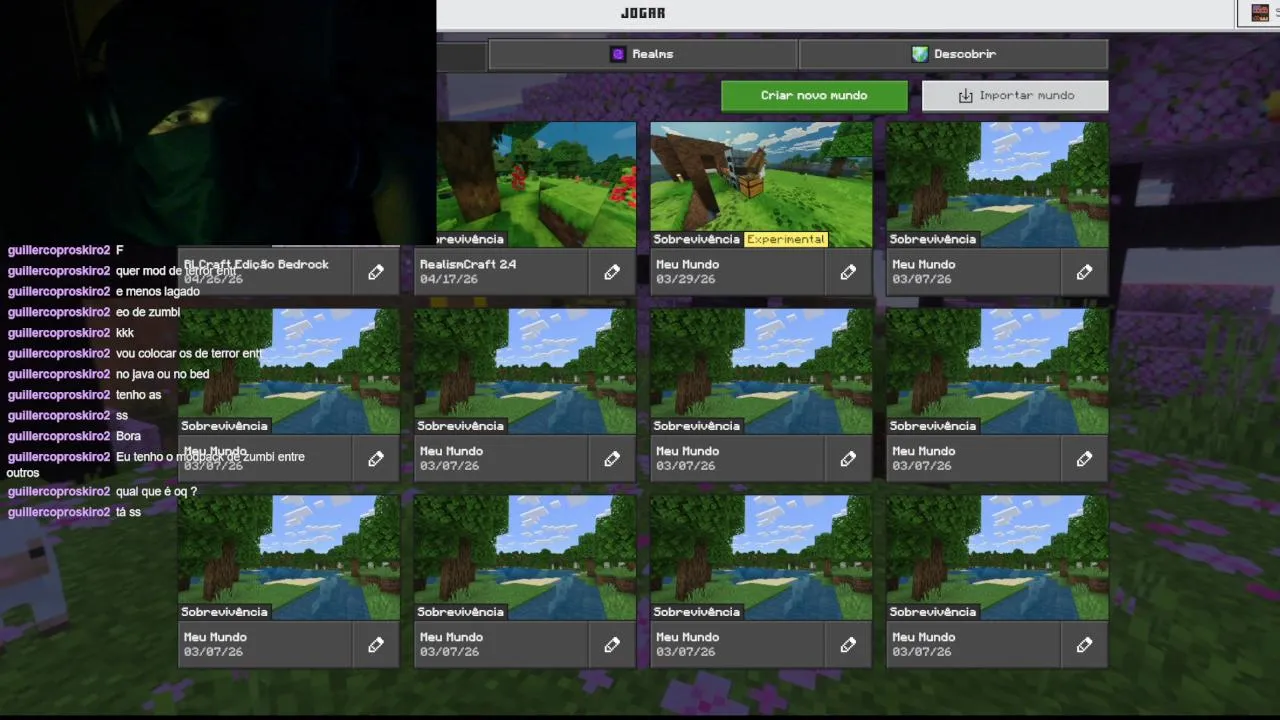1280x720 pixels.
Task: Edit the Meu Mundo world next to Experimental one
Action: (x=1084, y=272)
